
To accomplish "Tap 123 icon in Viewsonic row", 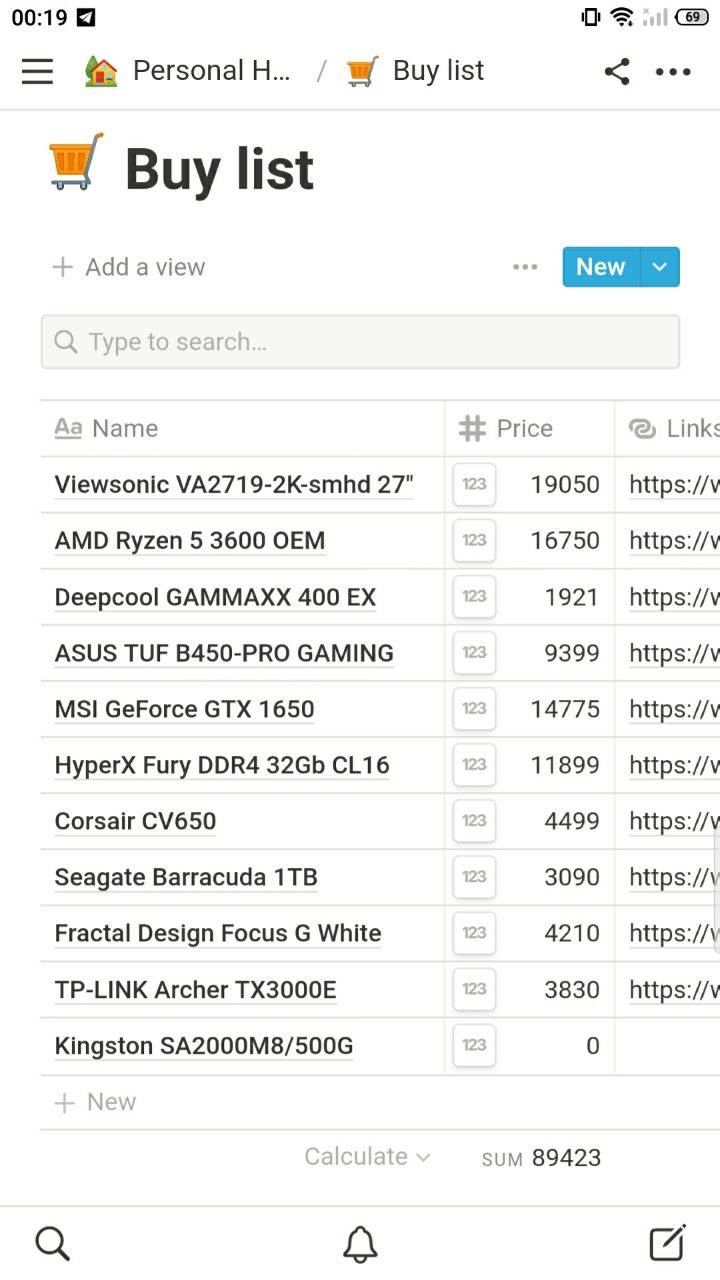I will tap(474, 485).
